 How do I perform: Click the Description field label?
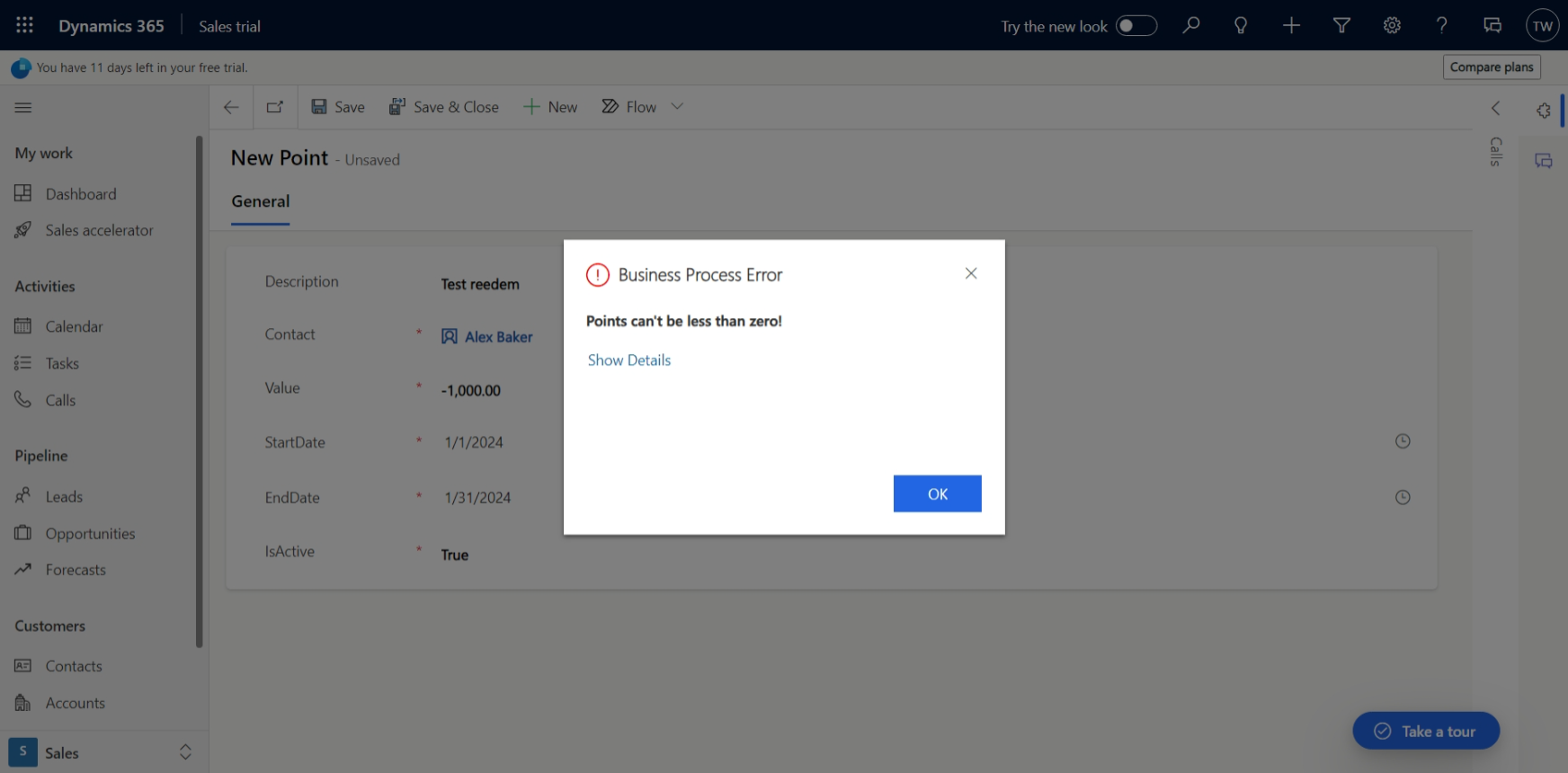[301, 281]
